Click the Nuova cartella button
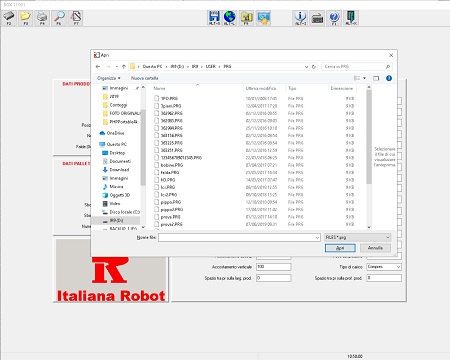 144,78
